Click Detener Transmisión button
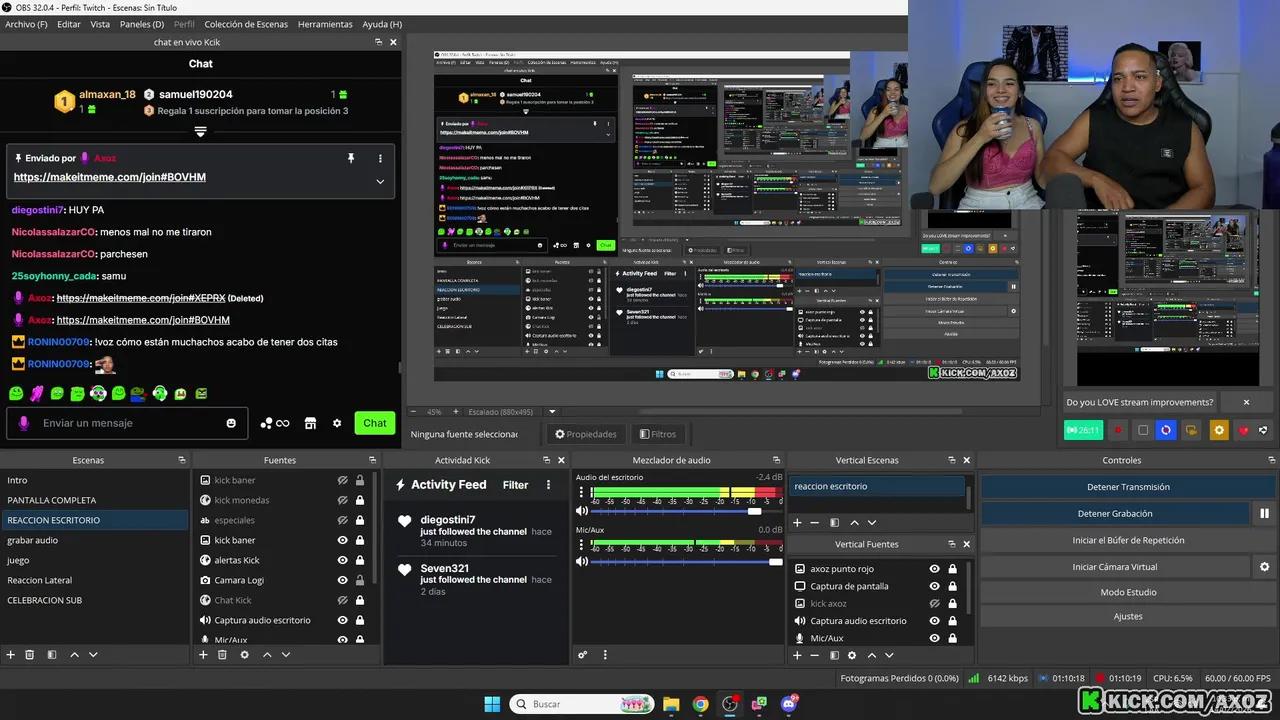The image size is (1280, 720). (1128, 487)
